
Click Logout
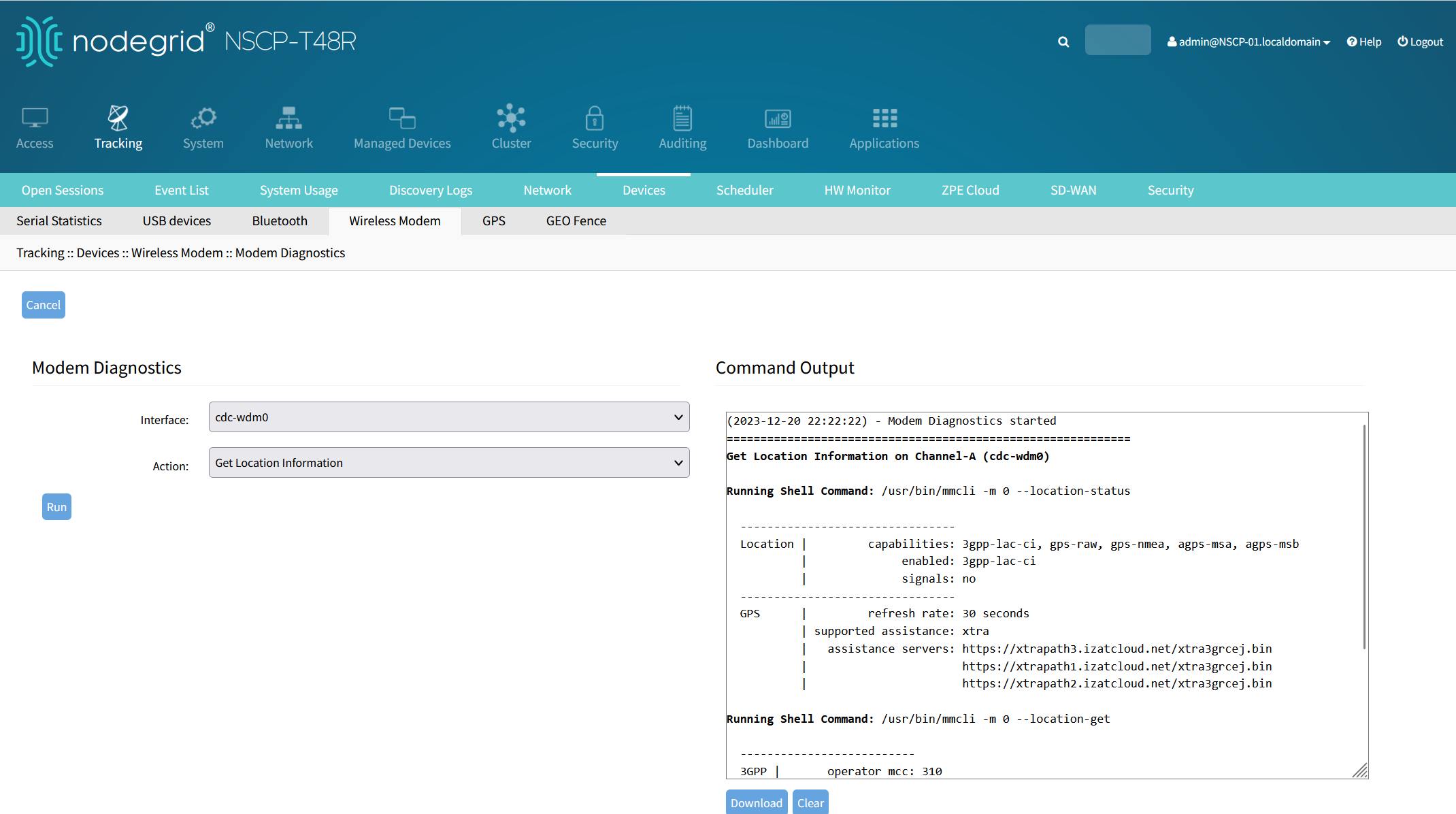point(1420,42)
